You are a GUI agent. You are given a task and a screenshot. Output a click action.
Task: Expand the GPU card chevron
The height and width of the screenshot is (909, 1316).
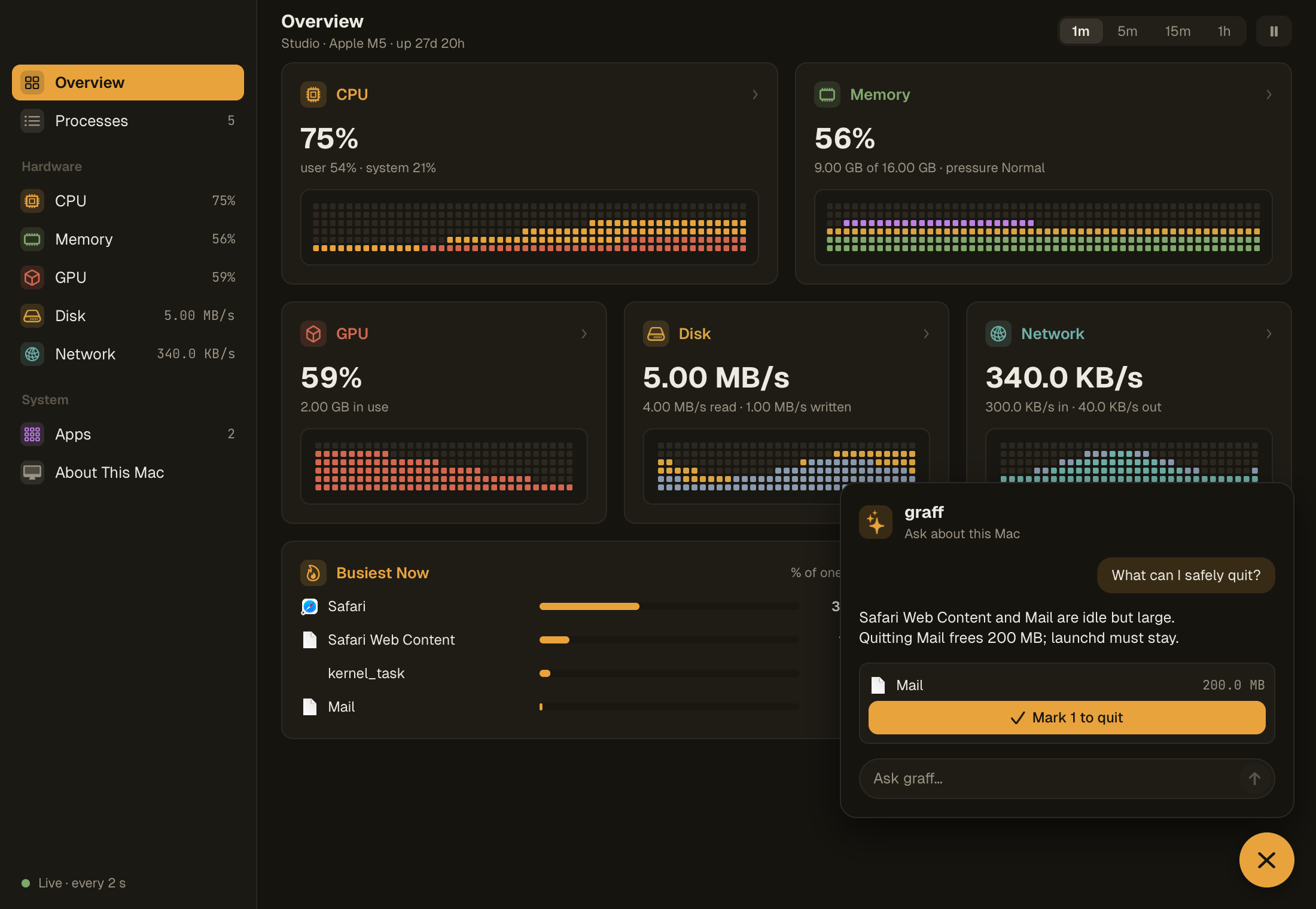point(584,334)
